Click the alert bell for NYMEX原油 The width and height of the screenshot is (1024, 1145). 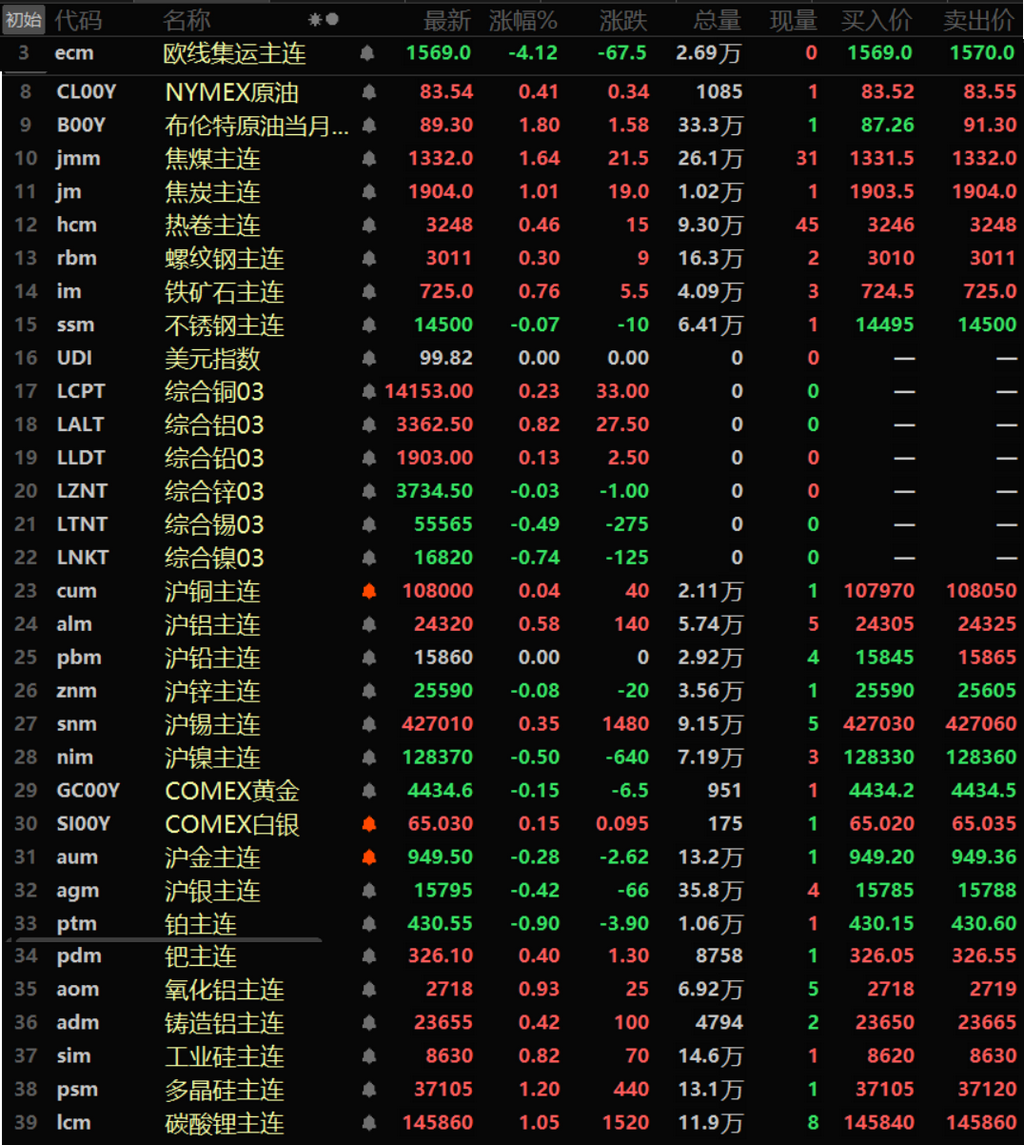pos(370,92)
